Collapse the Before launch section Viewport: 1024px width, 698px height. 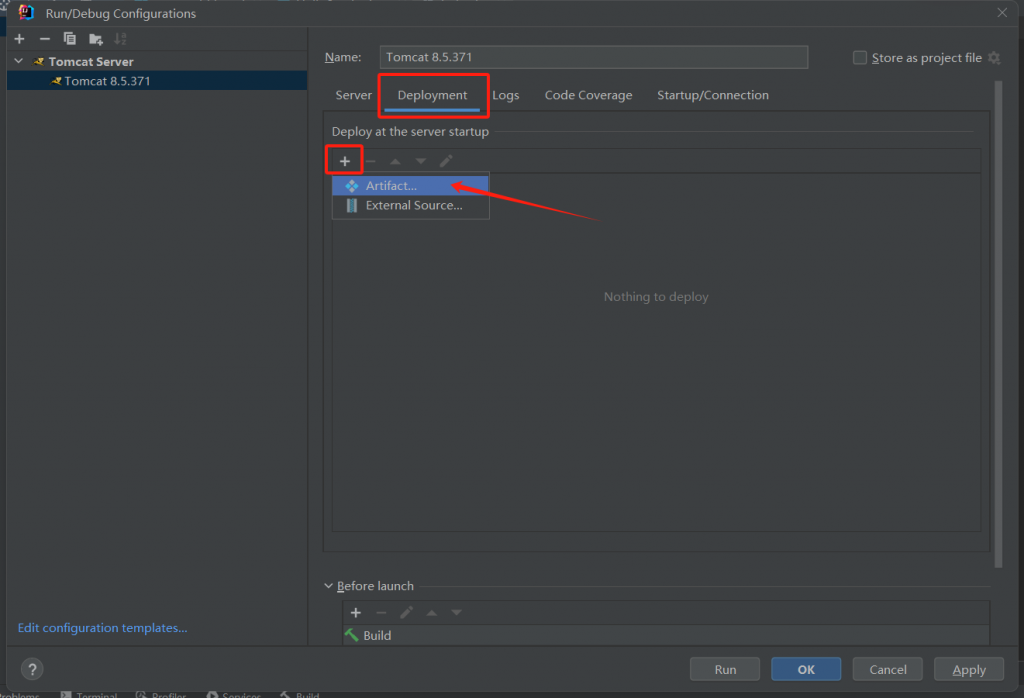pyautogui.click(x=329, y=586)
